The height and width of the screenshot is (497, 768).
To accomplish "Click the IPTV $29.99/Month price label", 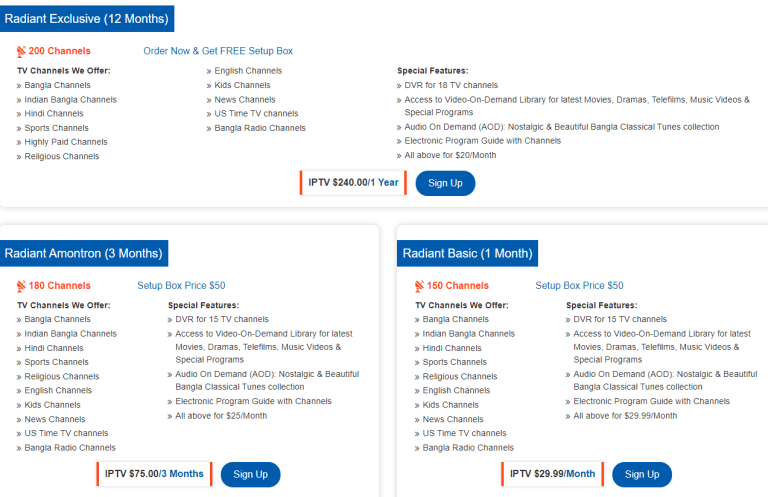I will 552,474.
